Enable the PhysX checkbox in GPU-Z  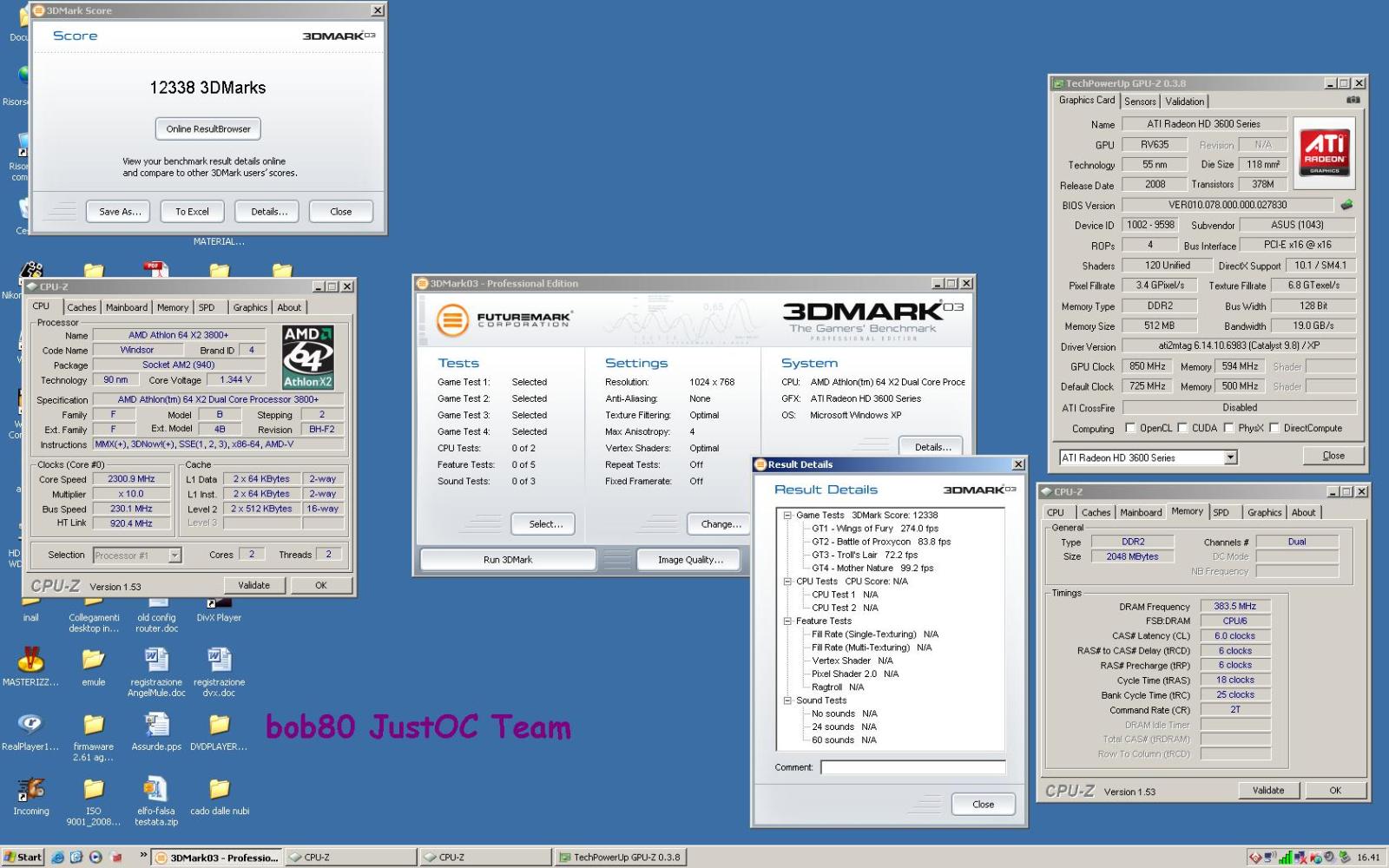[x=1228, y=428]
